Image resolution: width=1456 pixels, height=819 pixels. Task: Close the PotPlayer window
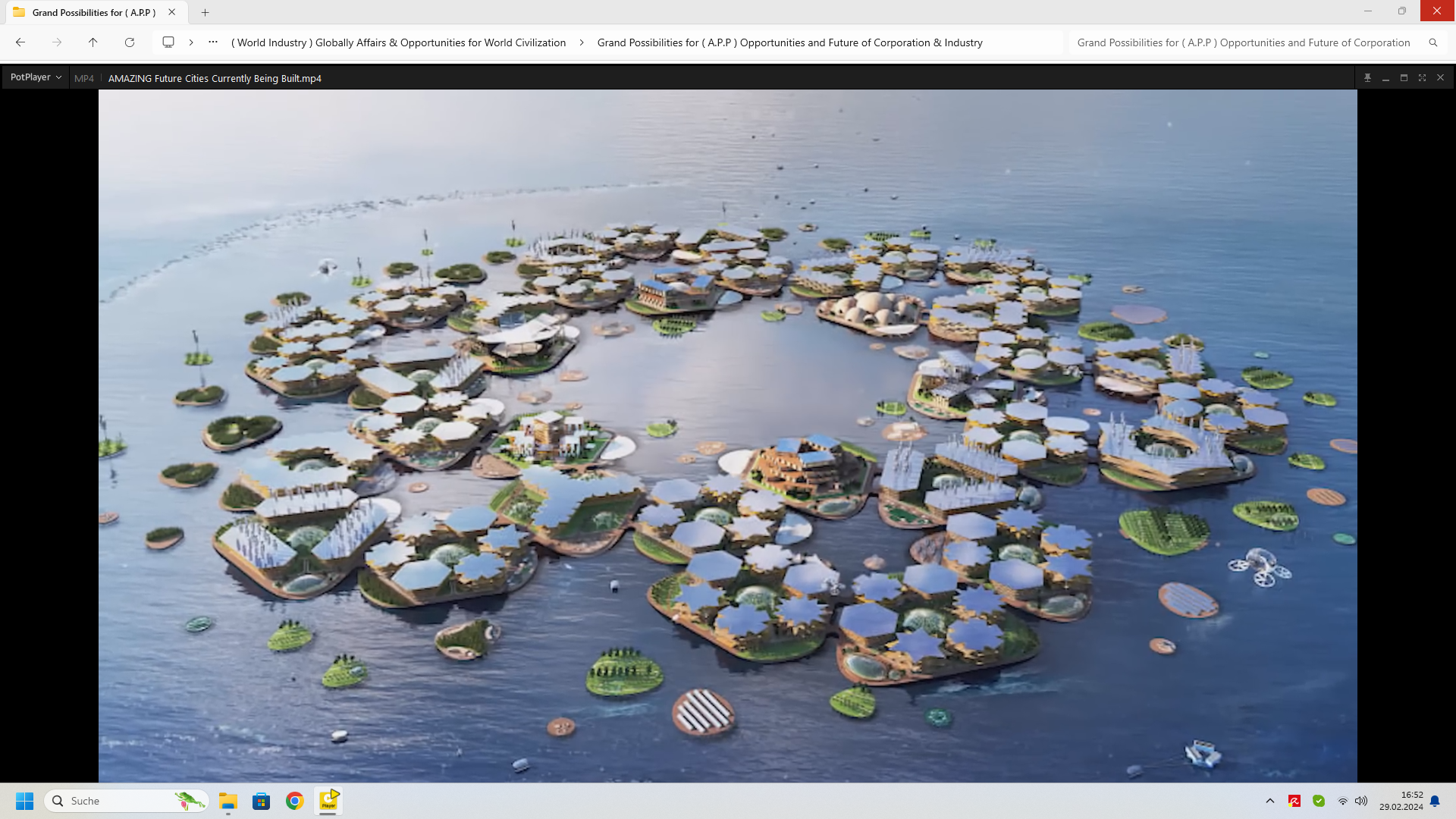[x=1440, y=78]
